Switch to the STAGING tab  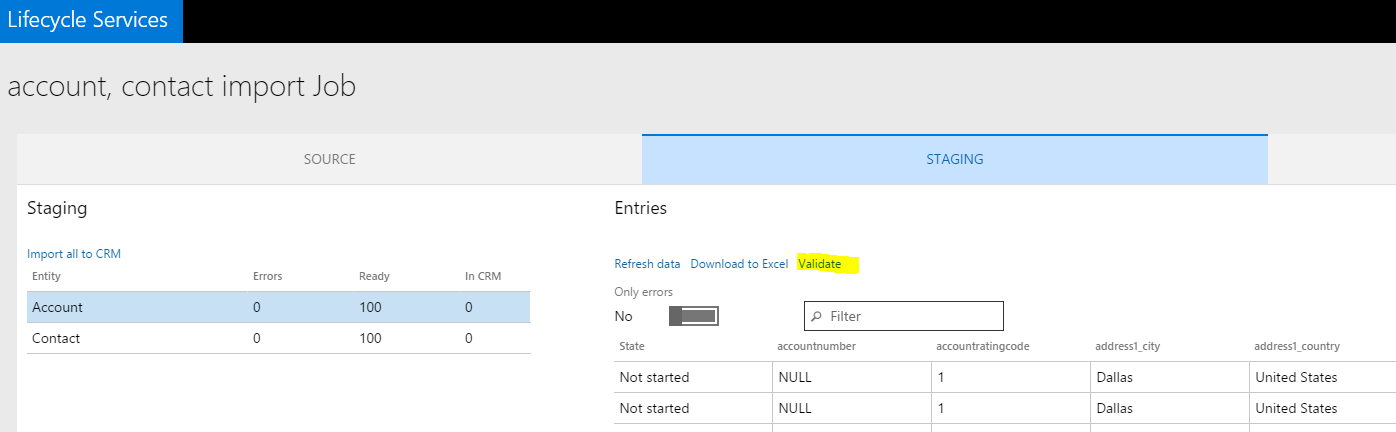[x=954, y=159]
